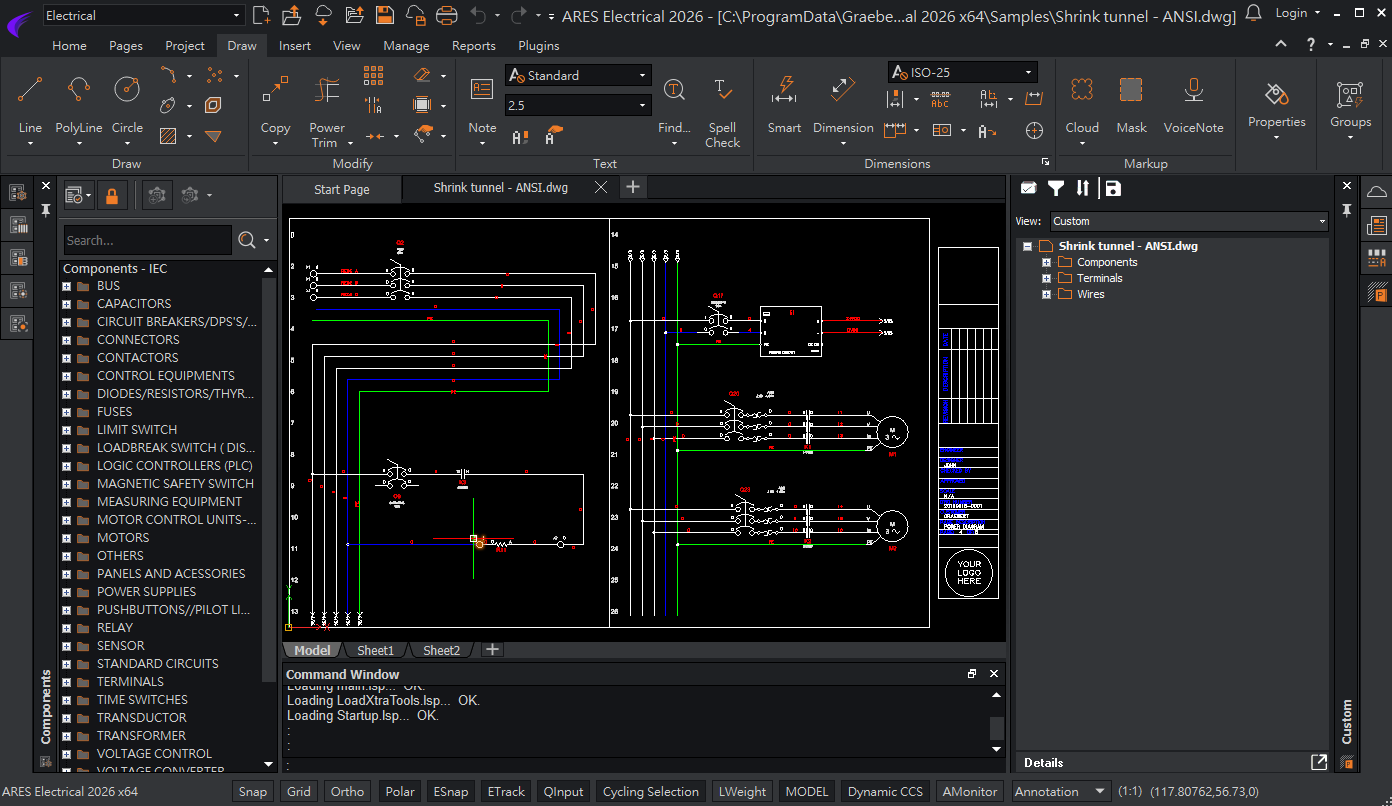The height and width of the screenshot is (806, 1392).
Task: Toggle ESnap in the status bar
Action: coord(450,791)
